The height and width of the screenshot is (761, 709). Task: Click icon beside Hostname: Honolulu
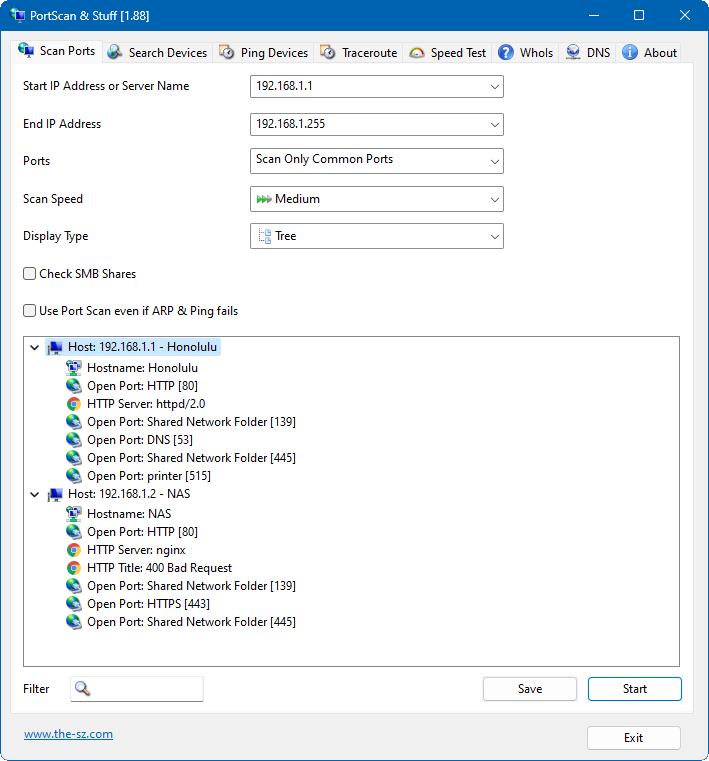click(74, 368)
